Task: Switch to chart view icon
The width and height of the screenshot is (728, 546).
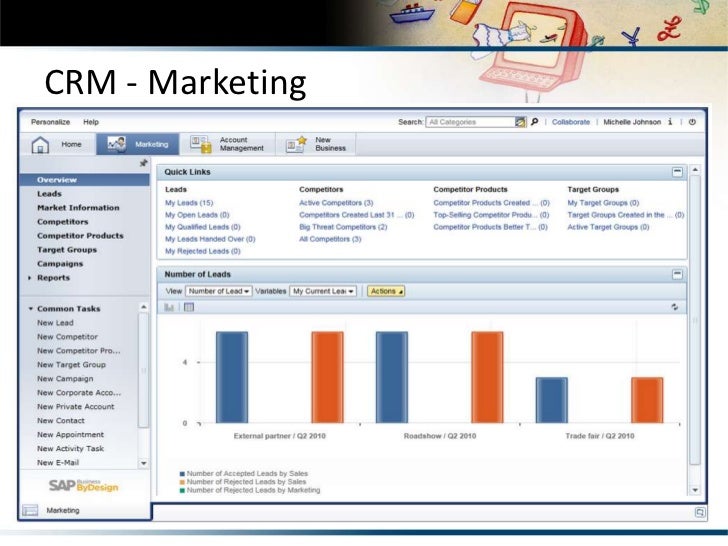Action: 169,307
